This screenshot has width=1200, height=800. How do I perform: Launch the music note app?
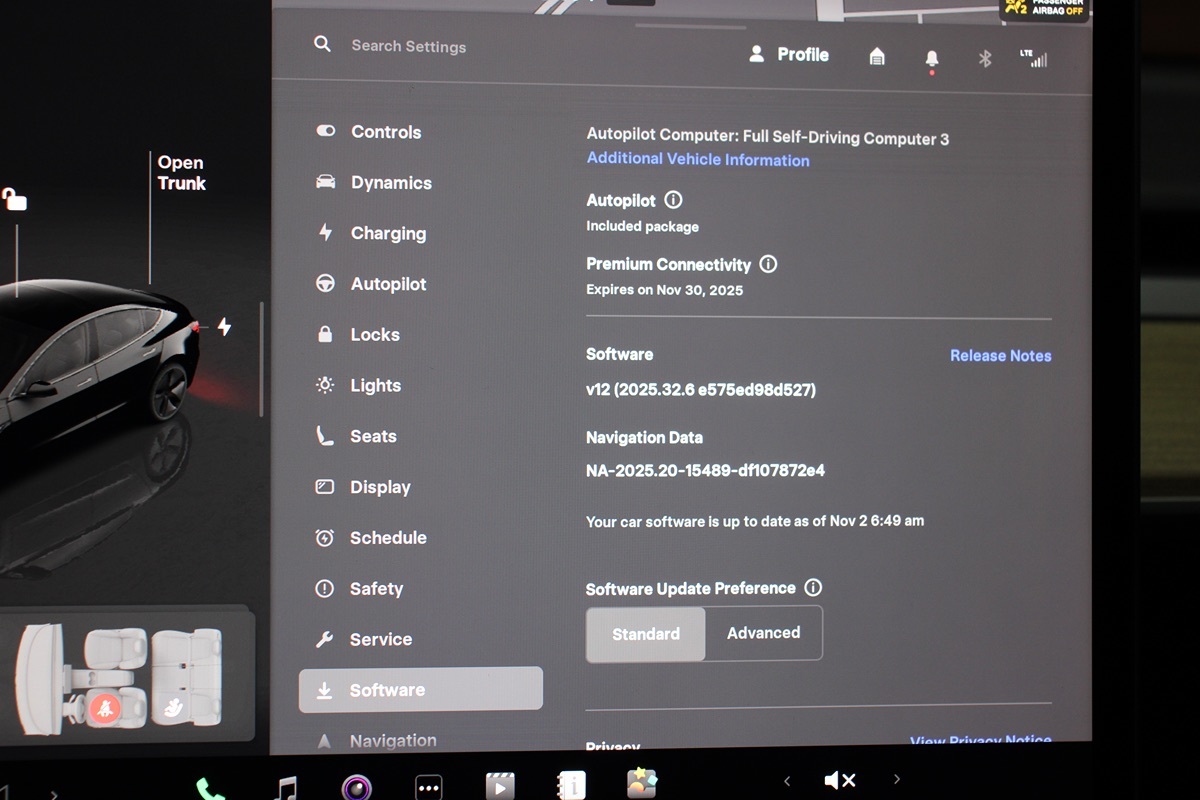[286, 787]
